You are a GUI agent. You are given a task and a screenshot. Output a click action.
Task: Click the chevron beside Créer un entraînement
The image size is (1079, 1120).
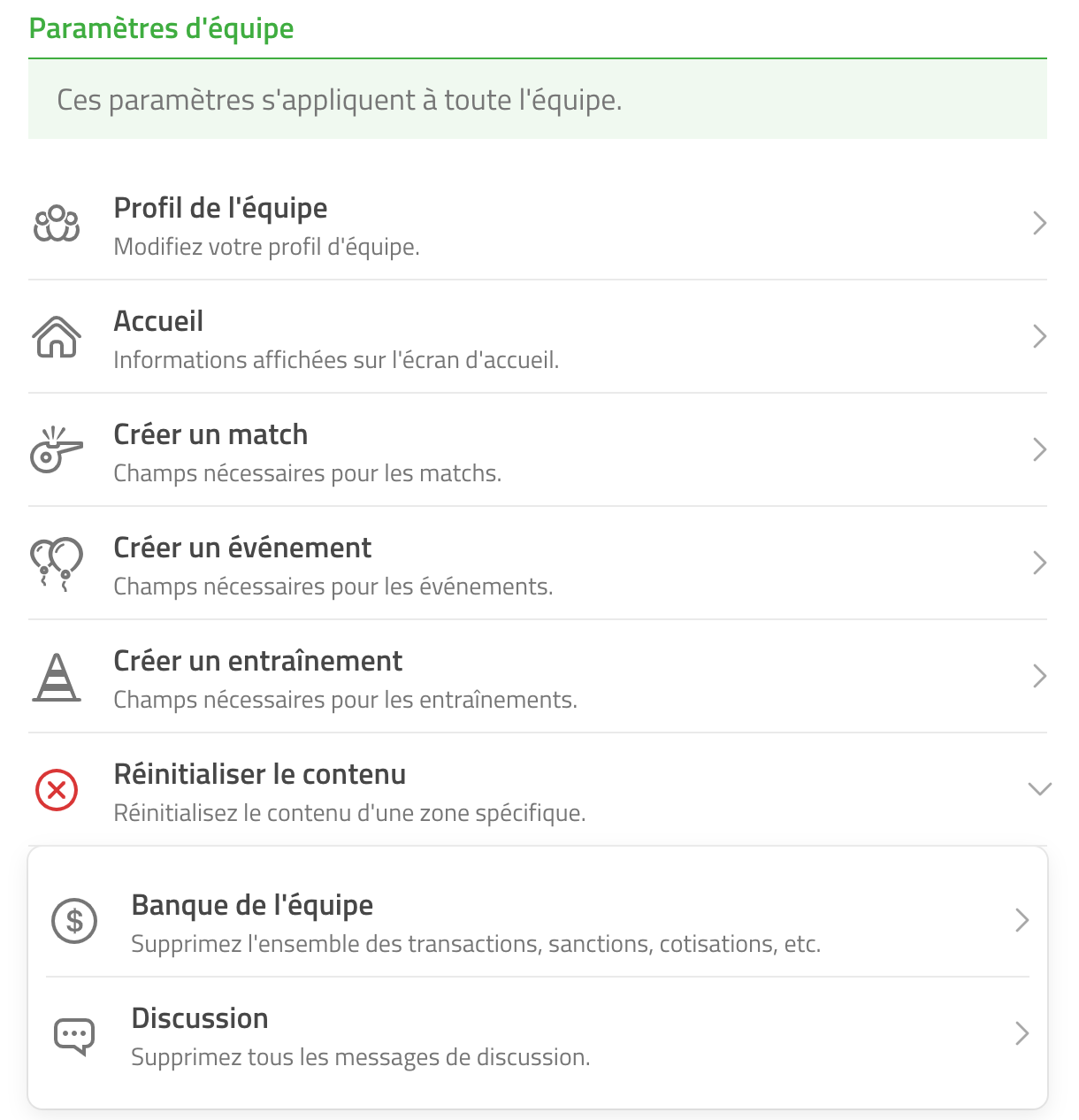(1040, 676)
